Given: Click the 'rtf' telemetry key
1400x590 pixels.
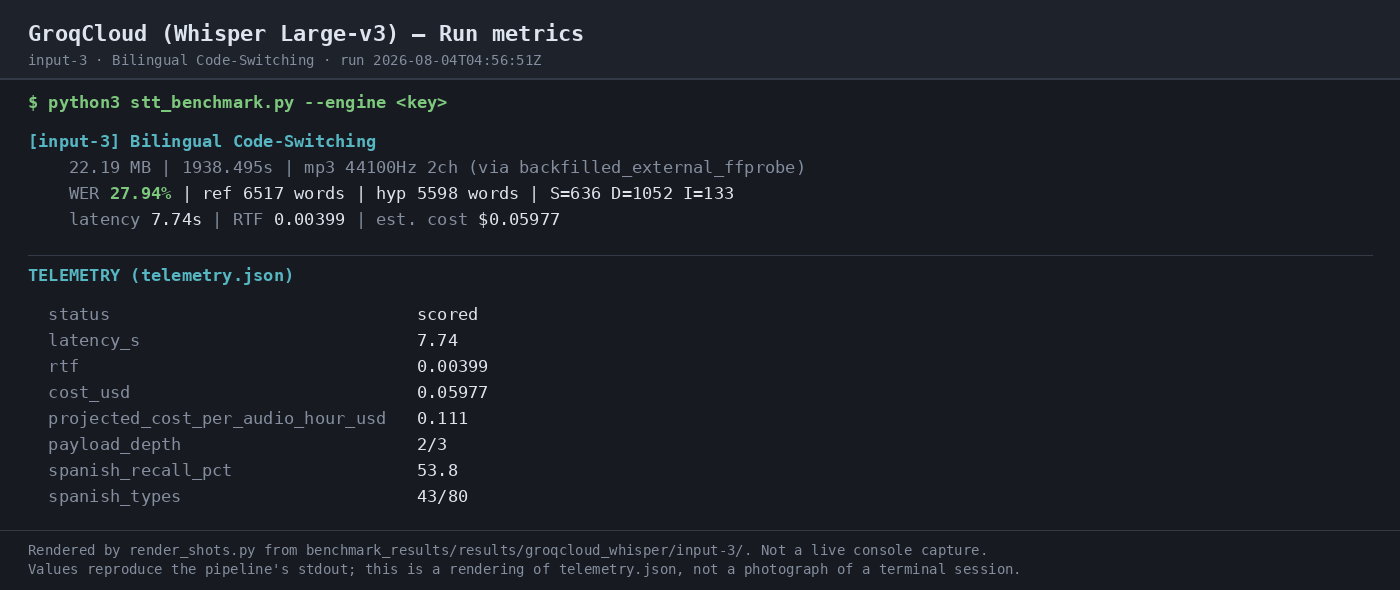Looking at the screenshot, I should pos(63,367).
